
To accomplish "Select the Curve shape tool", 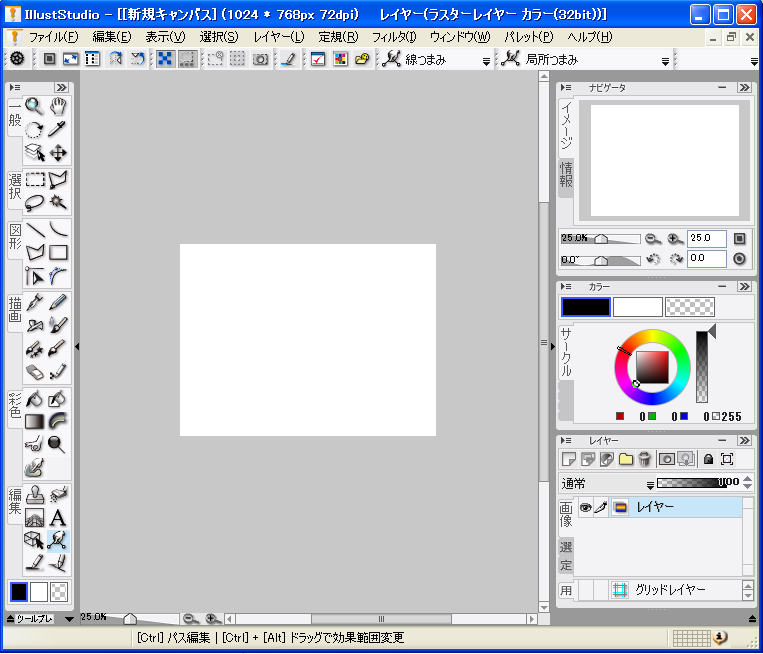I will tap(58, 229).
